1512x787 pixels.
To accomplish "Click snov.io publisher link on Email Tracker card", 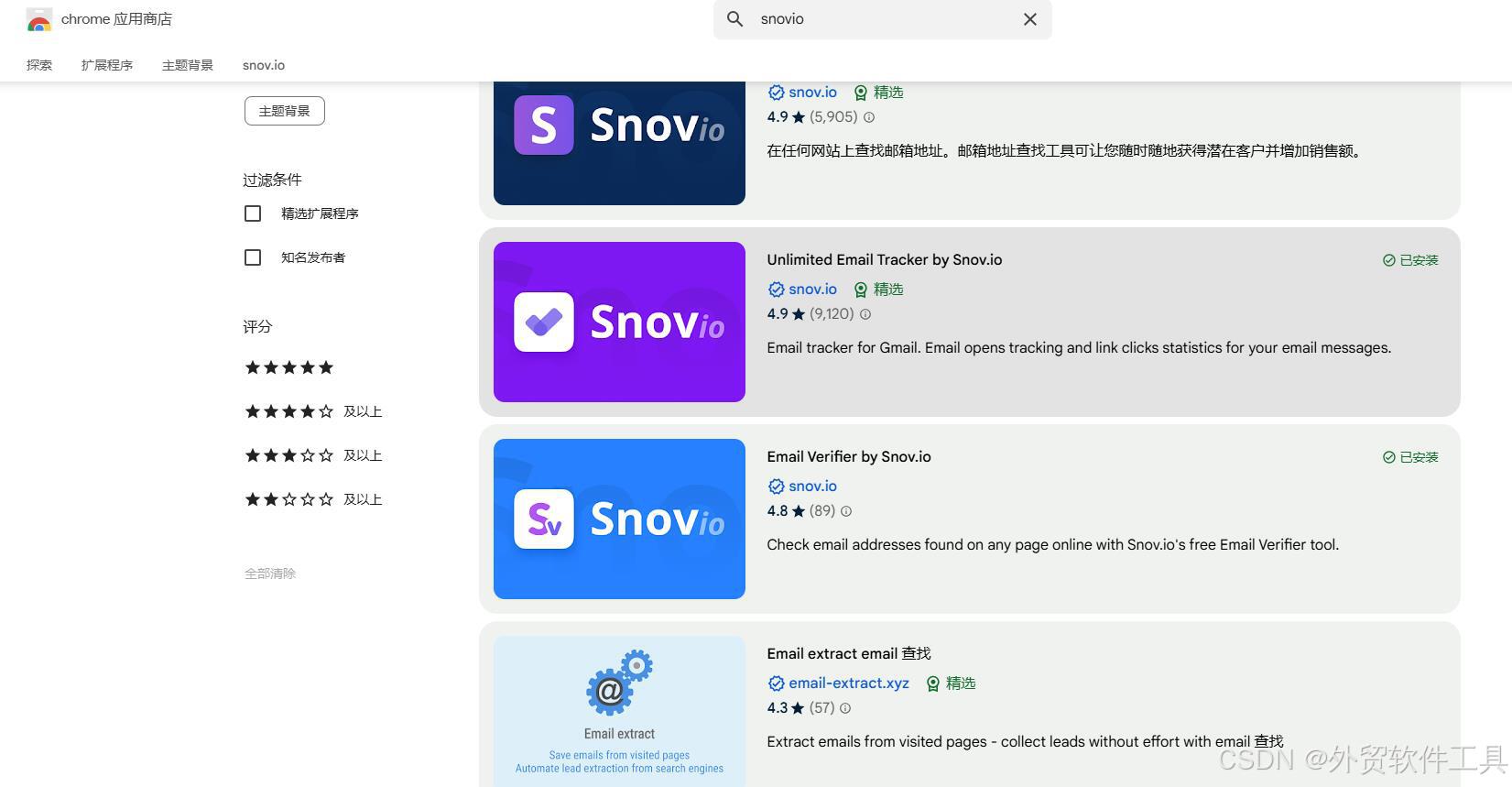I will [812, 290].
